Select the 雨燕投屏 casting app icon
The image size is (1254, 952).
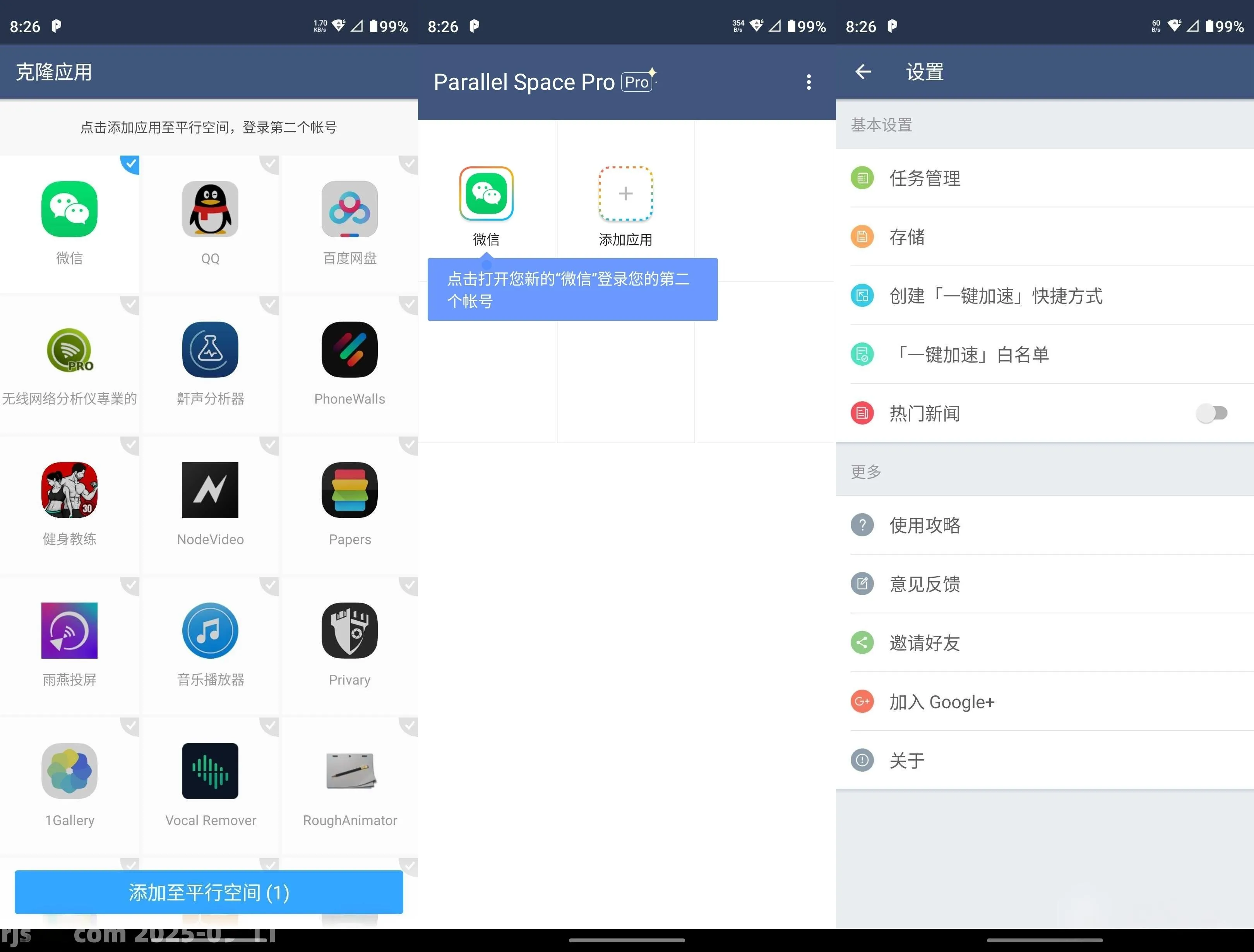click(x=69, y=630)
